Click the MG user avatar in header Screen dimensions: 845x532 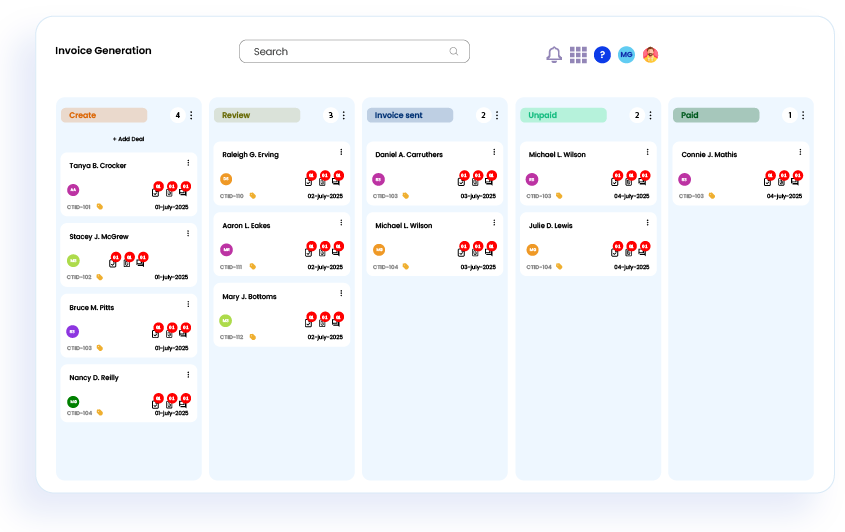pyautogui.click(x=626, y=54)
